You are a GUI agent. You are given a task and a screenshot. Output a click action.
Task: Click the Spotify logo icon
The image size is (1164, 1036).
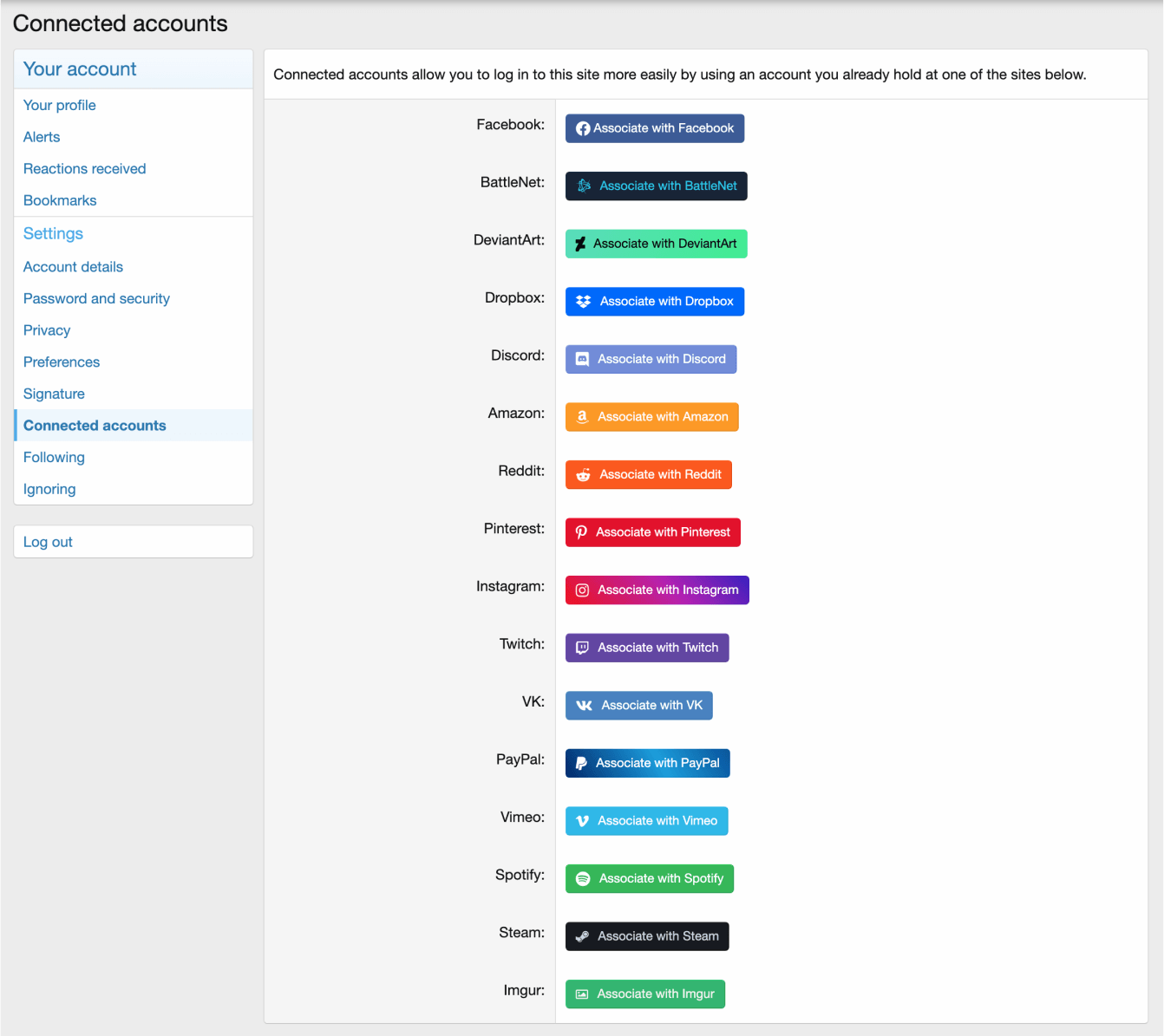click(584, 878)
